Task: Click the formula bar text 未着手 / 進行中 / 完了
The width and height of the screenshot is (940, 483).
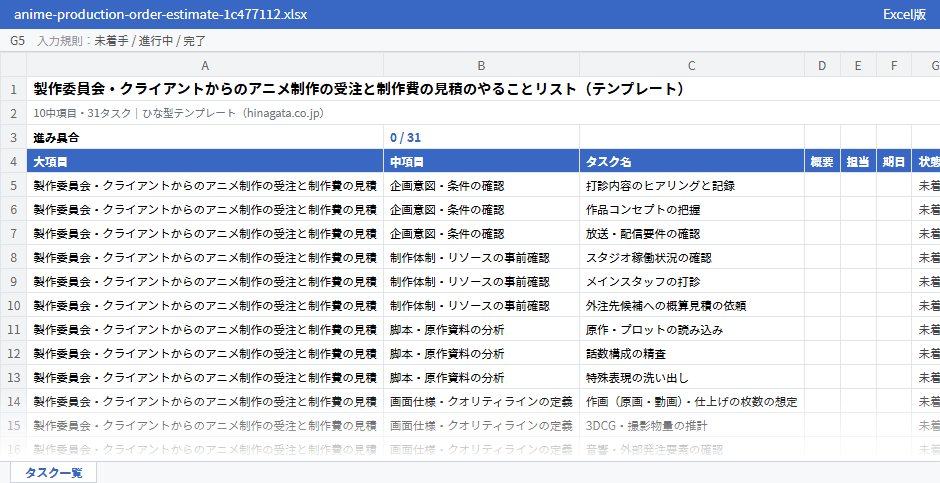Action: 150,41
